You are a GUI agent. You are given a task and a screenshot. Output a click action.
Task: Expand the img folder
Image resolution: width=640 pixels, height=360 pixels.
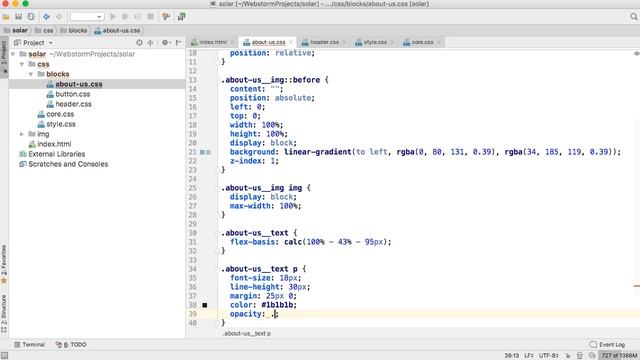(22, 134)
